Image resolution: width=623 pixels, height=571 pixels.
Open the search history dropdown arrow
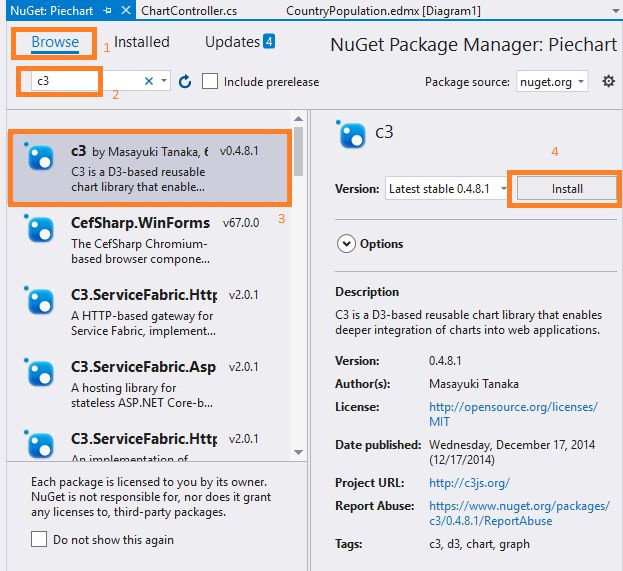tap(164, 81)
